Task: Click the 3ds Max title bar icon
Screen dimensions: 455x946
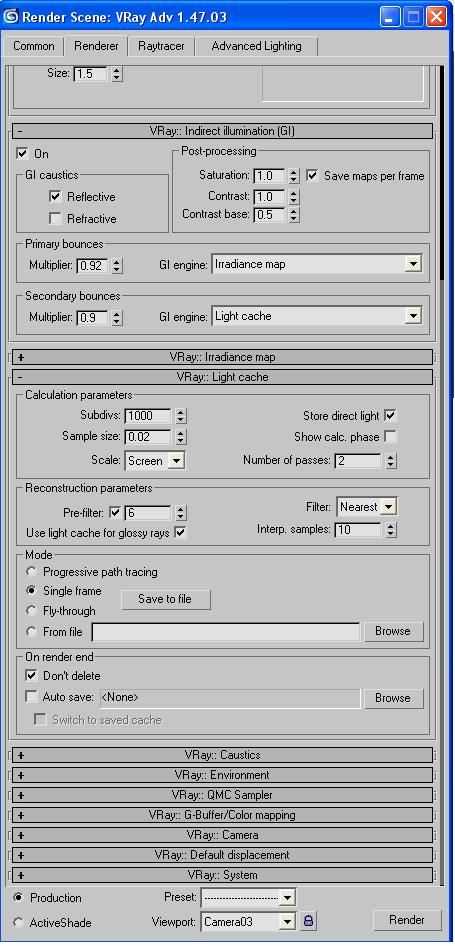Action: tap(10, 16)
